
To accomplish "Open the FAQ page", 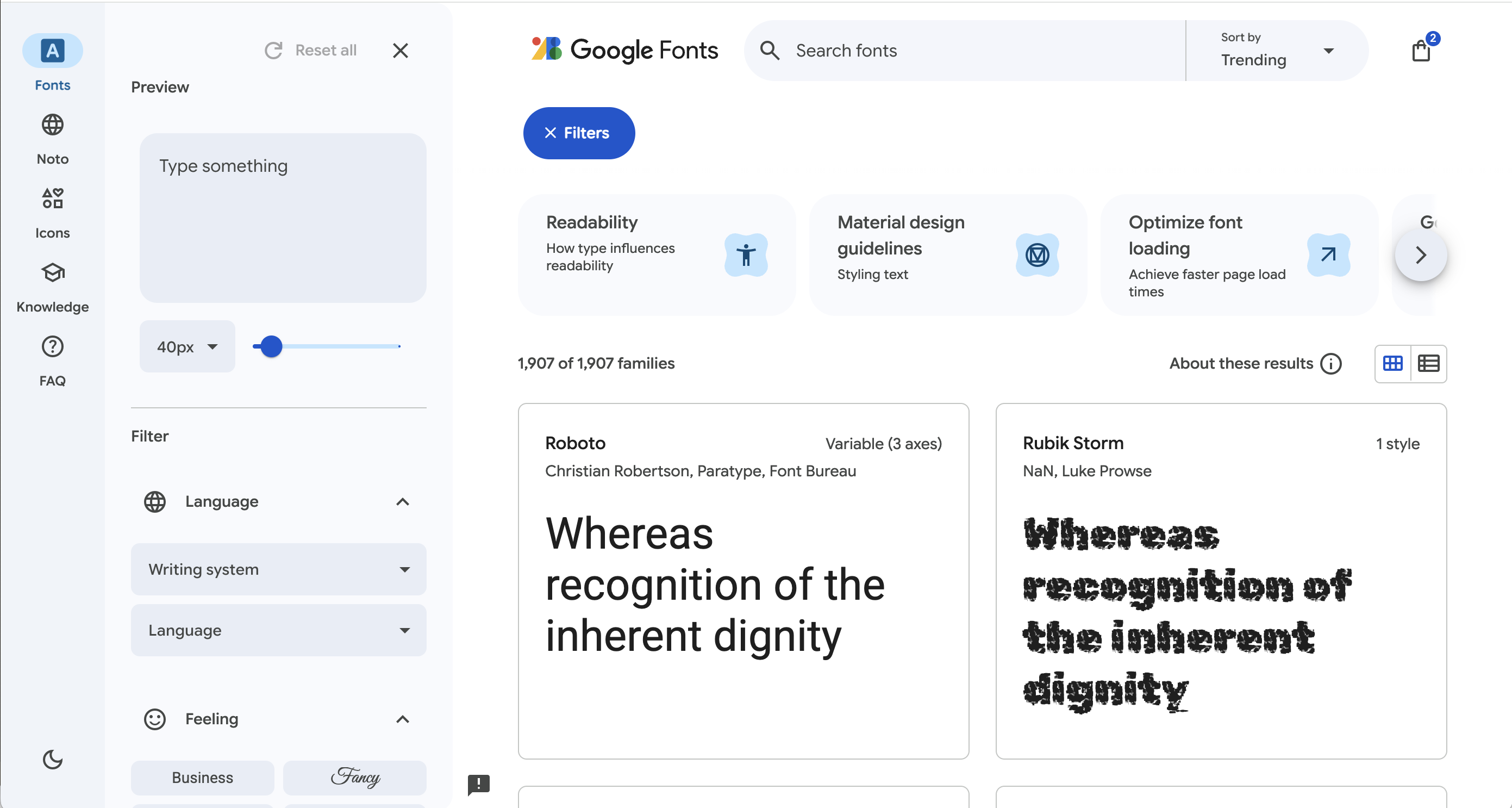I will 52,361.
